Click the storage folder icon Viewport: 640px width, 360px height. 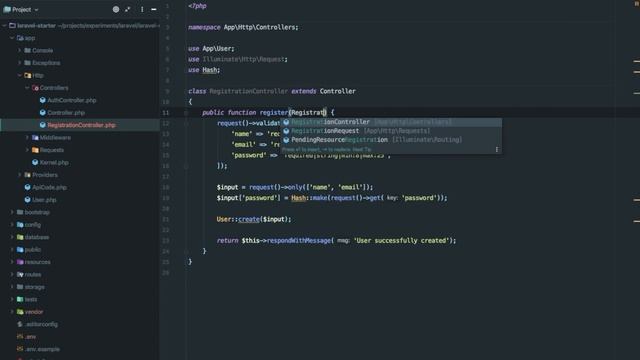point(20,287)
